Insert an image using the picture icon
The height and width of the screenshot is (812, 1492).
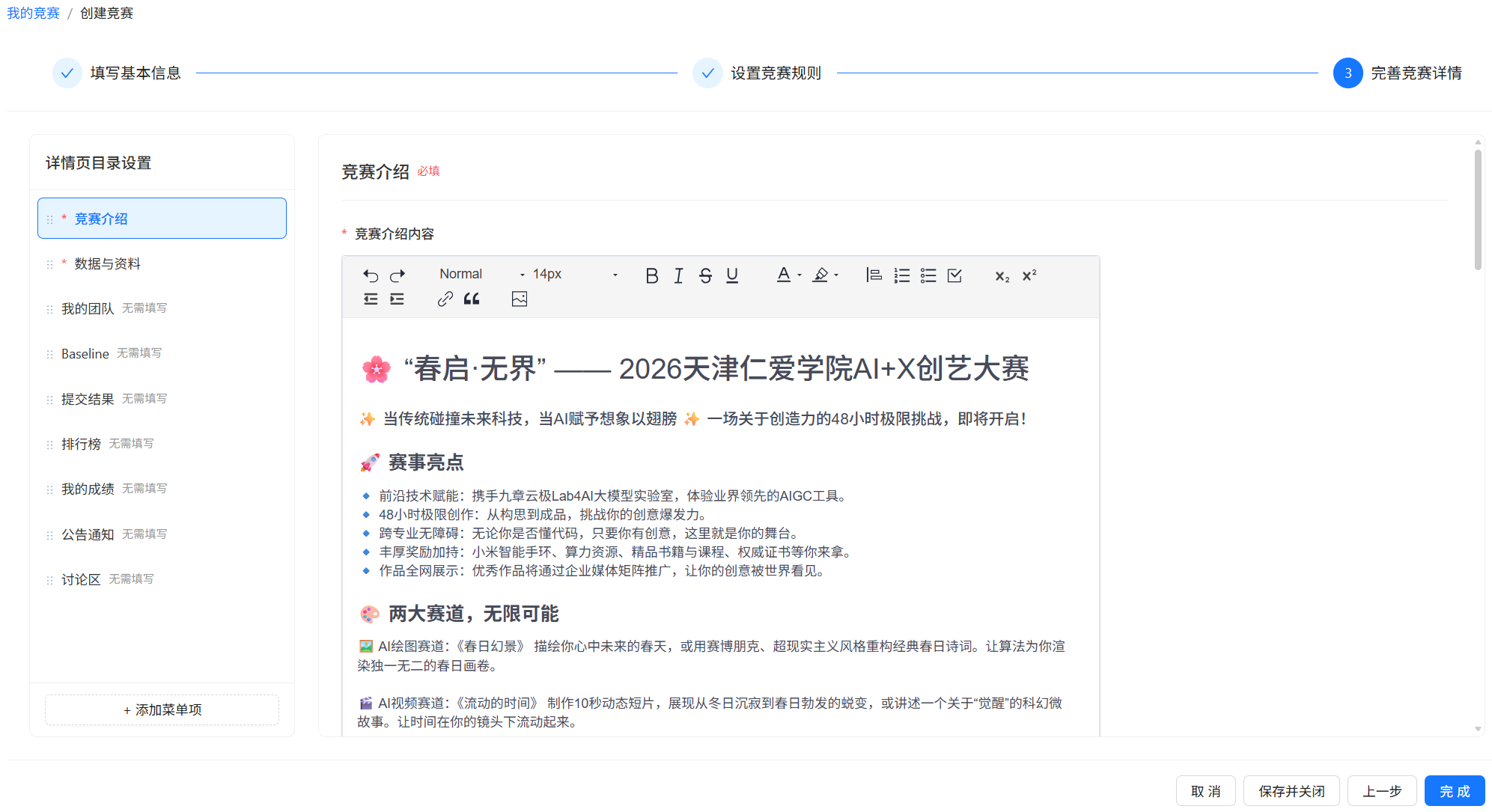click(520, 299)
